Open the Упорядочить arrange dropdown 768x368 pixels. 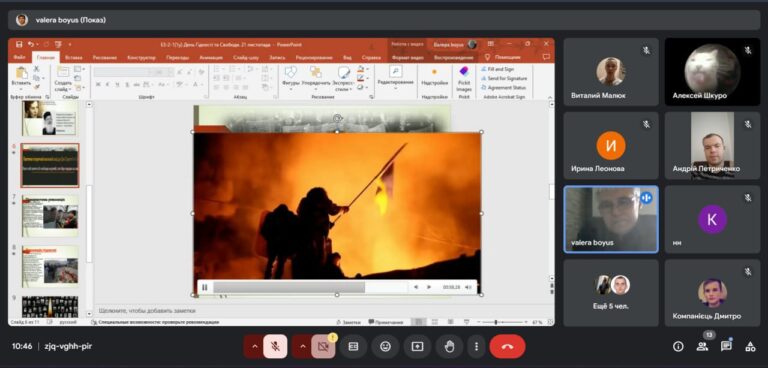tap(315, 78)
